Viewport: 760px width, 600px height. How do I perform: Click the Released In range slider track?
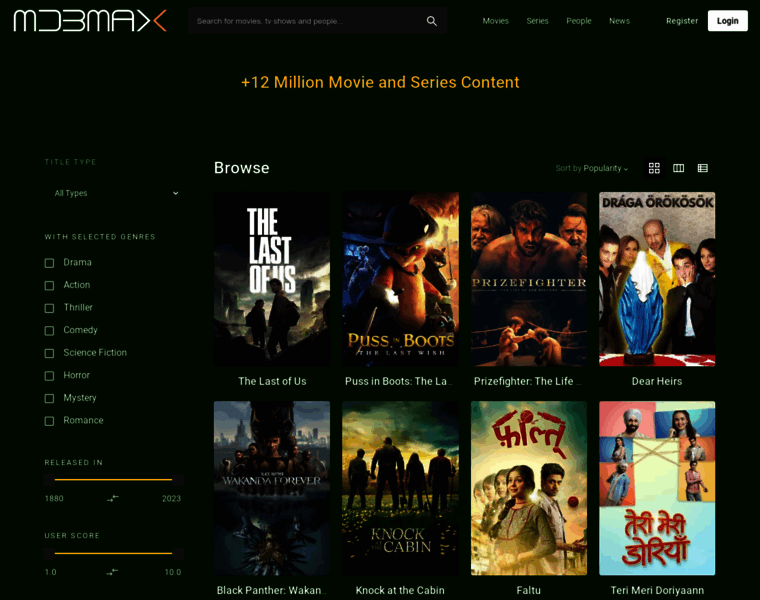pos(113,479)
